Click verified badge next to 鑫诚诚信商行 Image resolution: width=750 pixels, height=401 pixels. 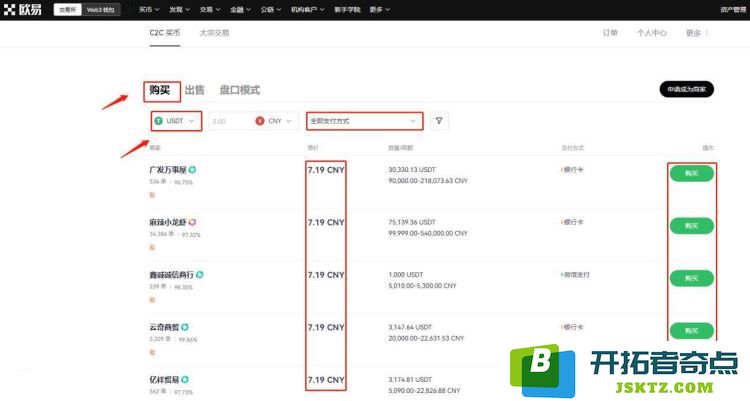[199, 275]
